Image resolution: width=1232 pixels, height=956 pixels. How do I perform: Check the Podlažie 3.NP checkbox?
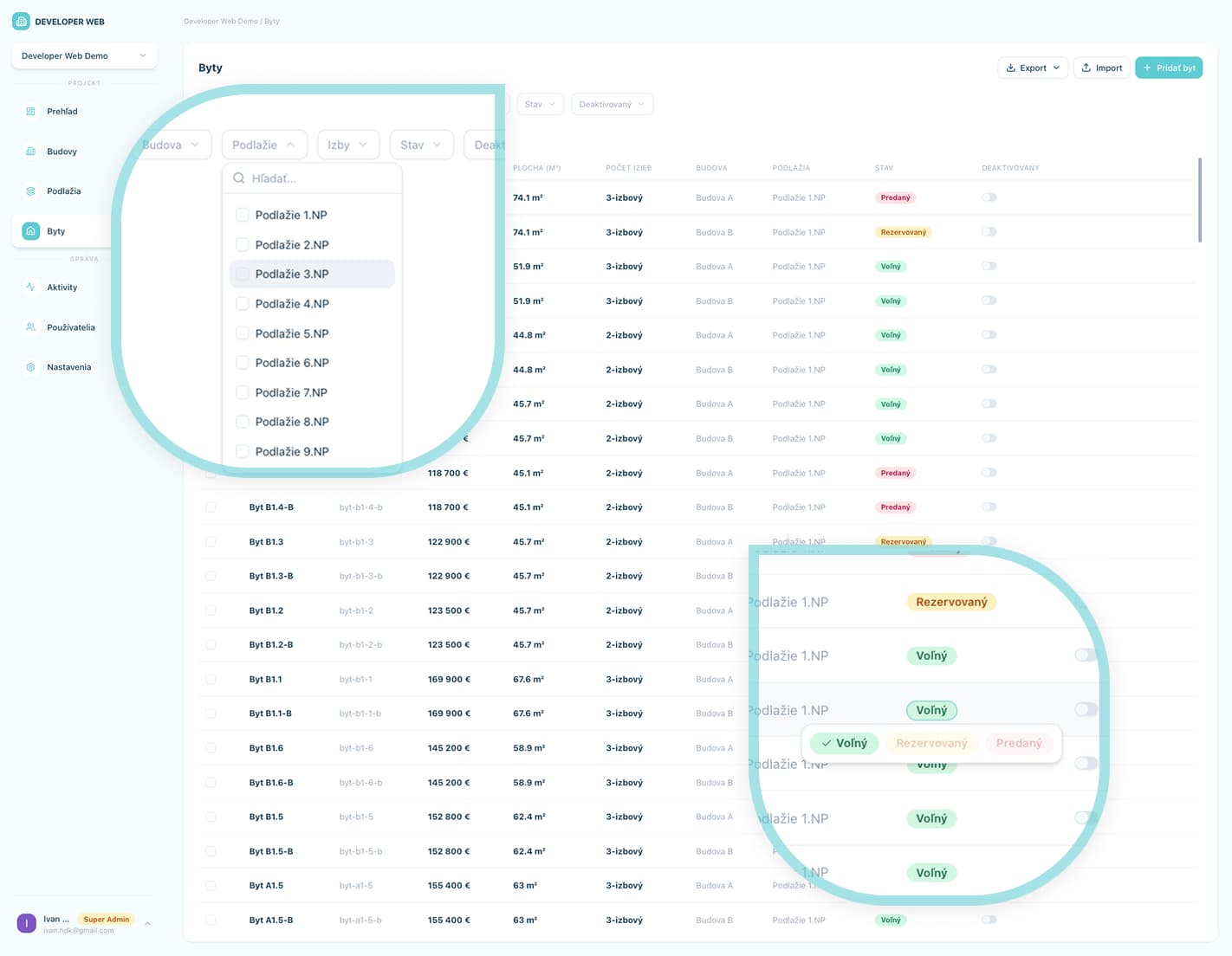tap(243, 274)
